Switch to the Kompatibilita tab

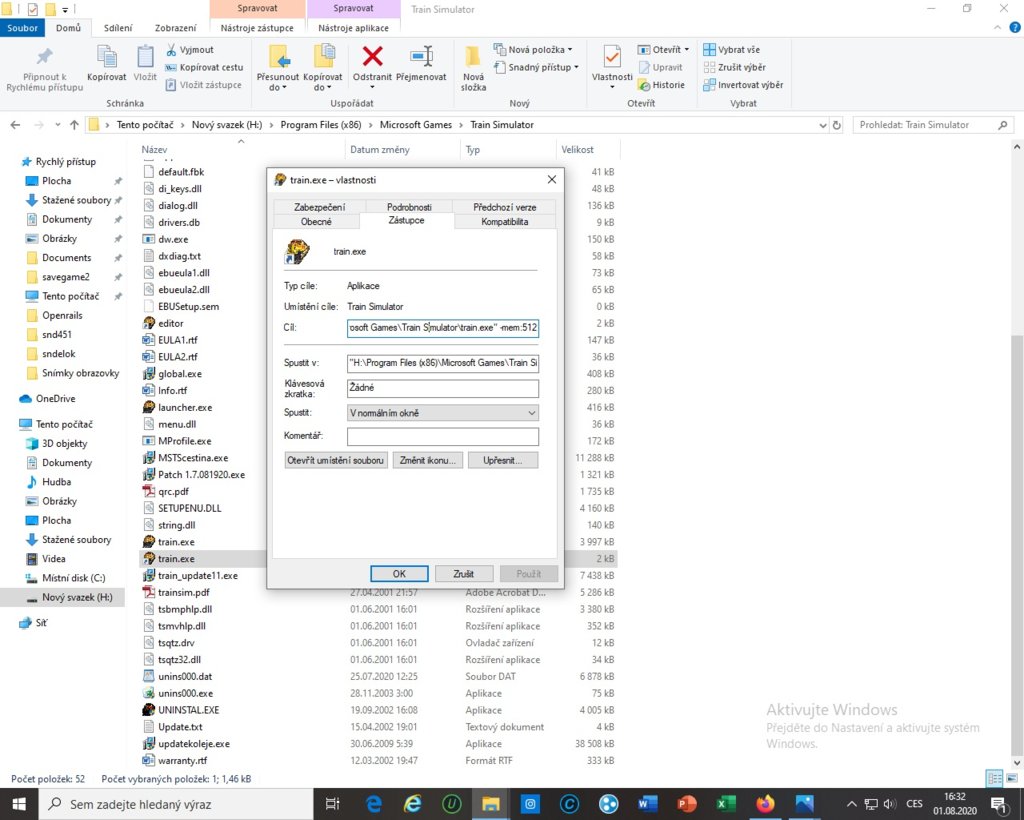505,221
